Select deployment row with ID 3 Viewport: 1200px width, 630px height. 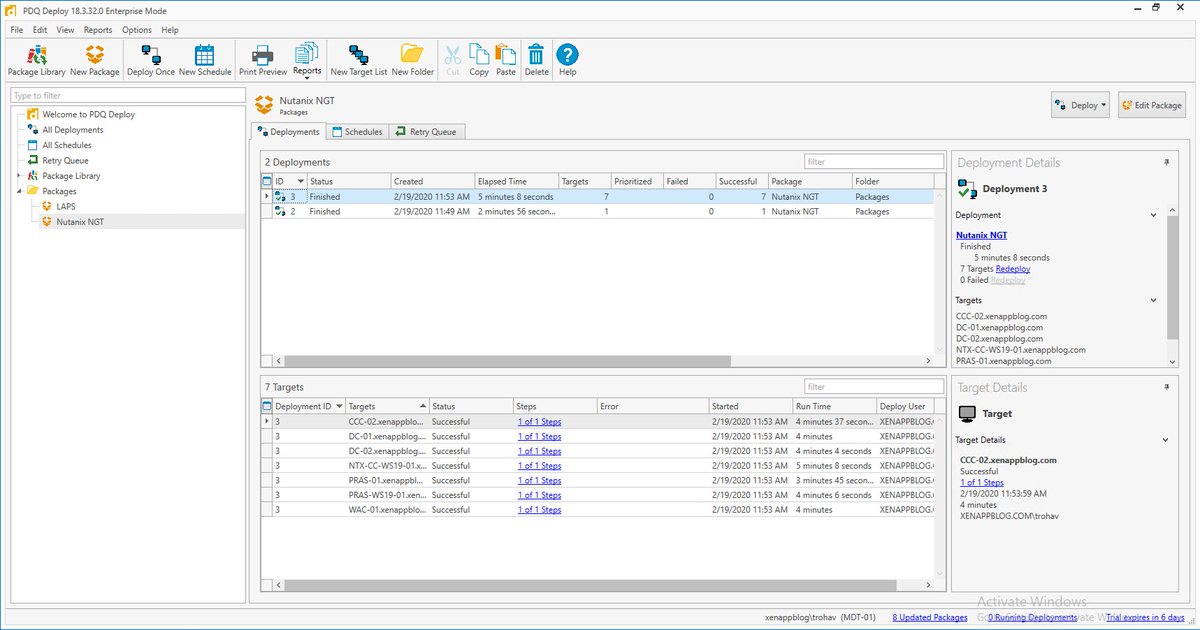coord(597,197)
